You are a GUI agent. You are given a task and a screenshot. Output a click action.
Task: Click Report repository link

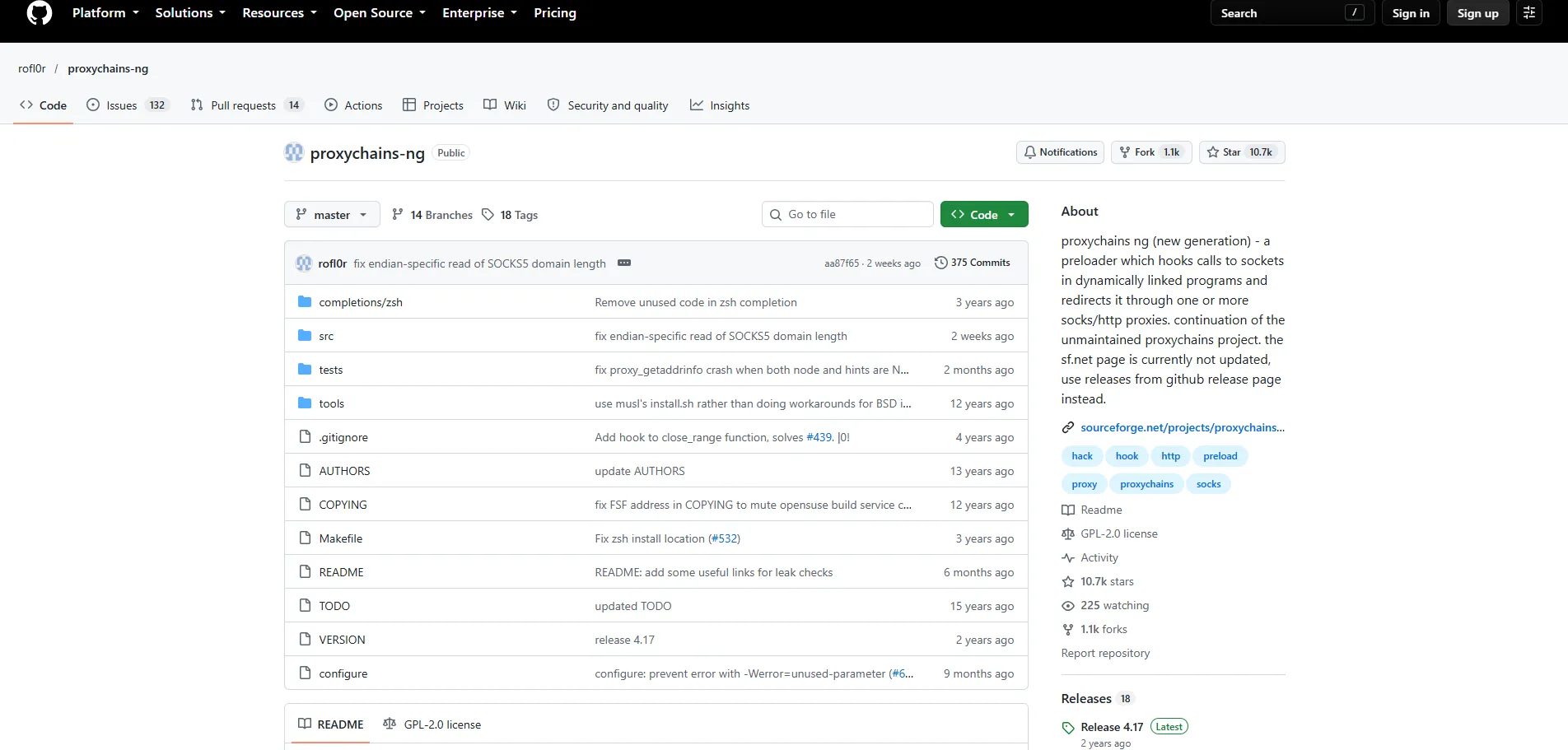pyautogui.click(x=1105, y=653)
